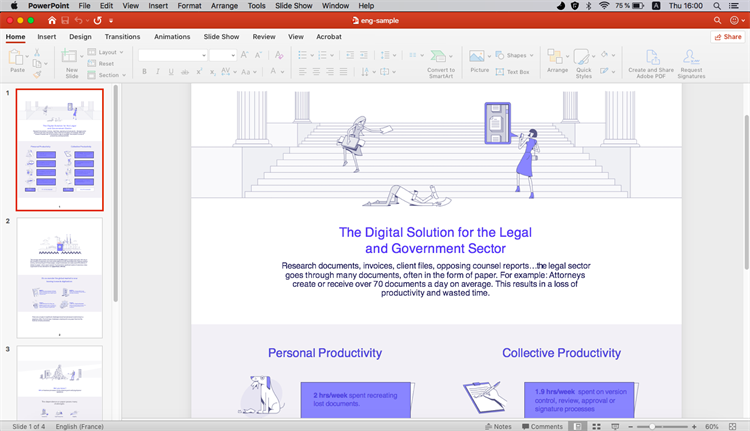Align text to the left
The height and width of the screenshot is (431, 750).
pyautogui.click(x=302, y=72)
